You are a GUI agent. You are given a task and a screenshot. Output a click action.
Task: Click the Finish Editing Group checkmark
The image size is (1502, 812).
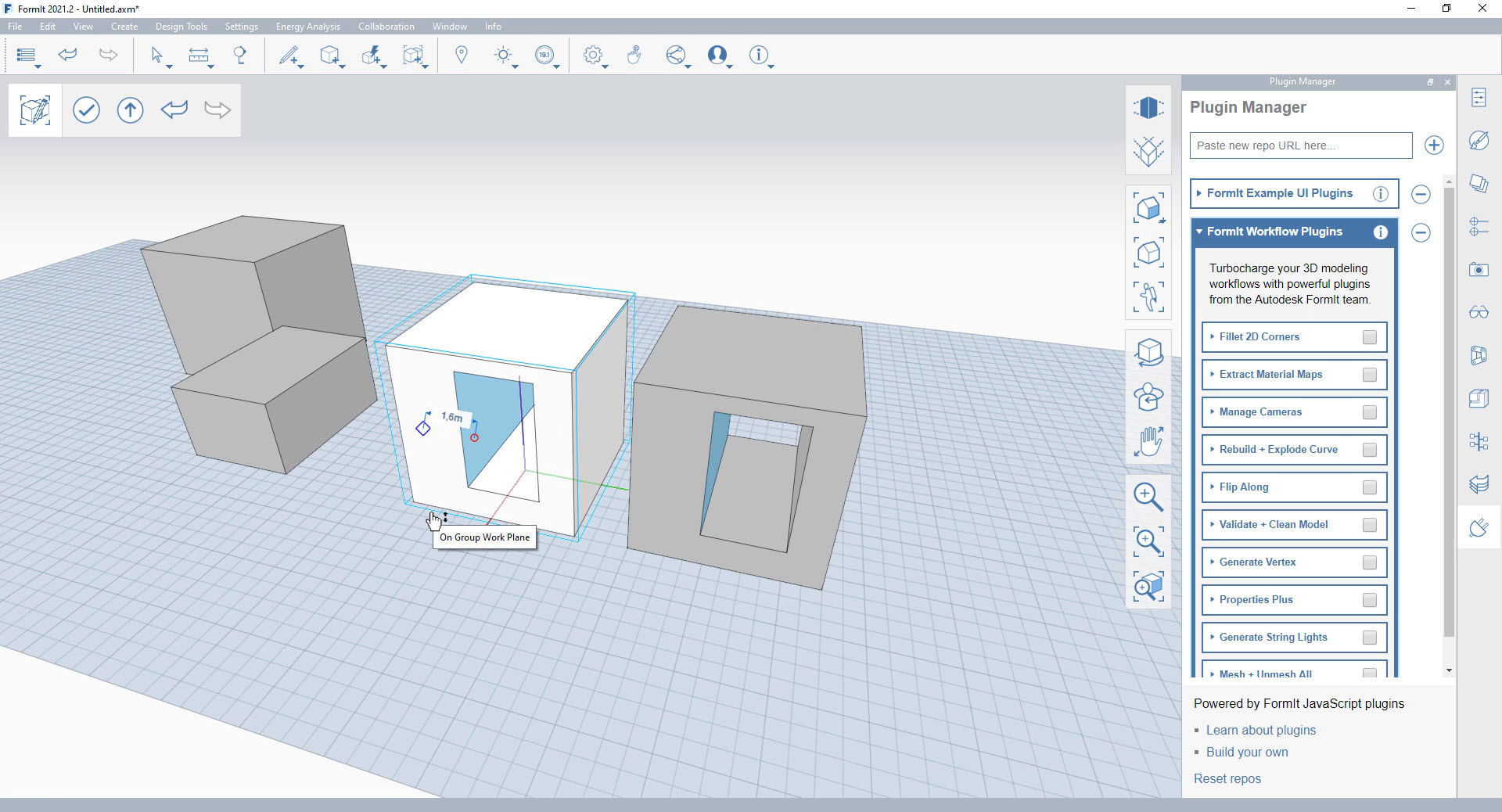tap(86, 110)
